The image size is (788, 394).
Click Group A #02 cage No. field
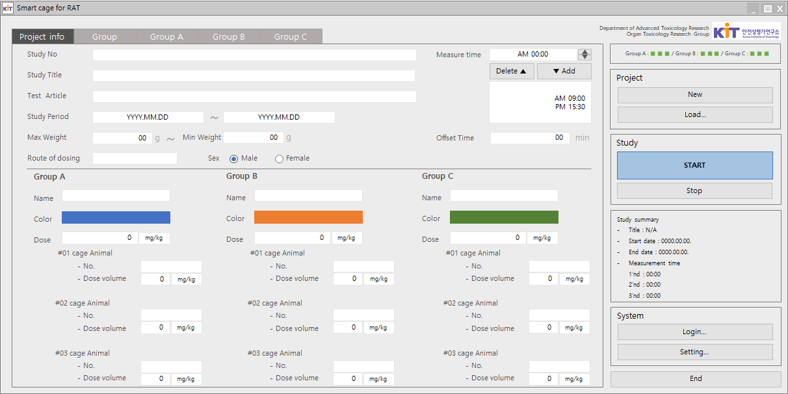point(171,316)
